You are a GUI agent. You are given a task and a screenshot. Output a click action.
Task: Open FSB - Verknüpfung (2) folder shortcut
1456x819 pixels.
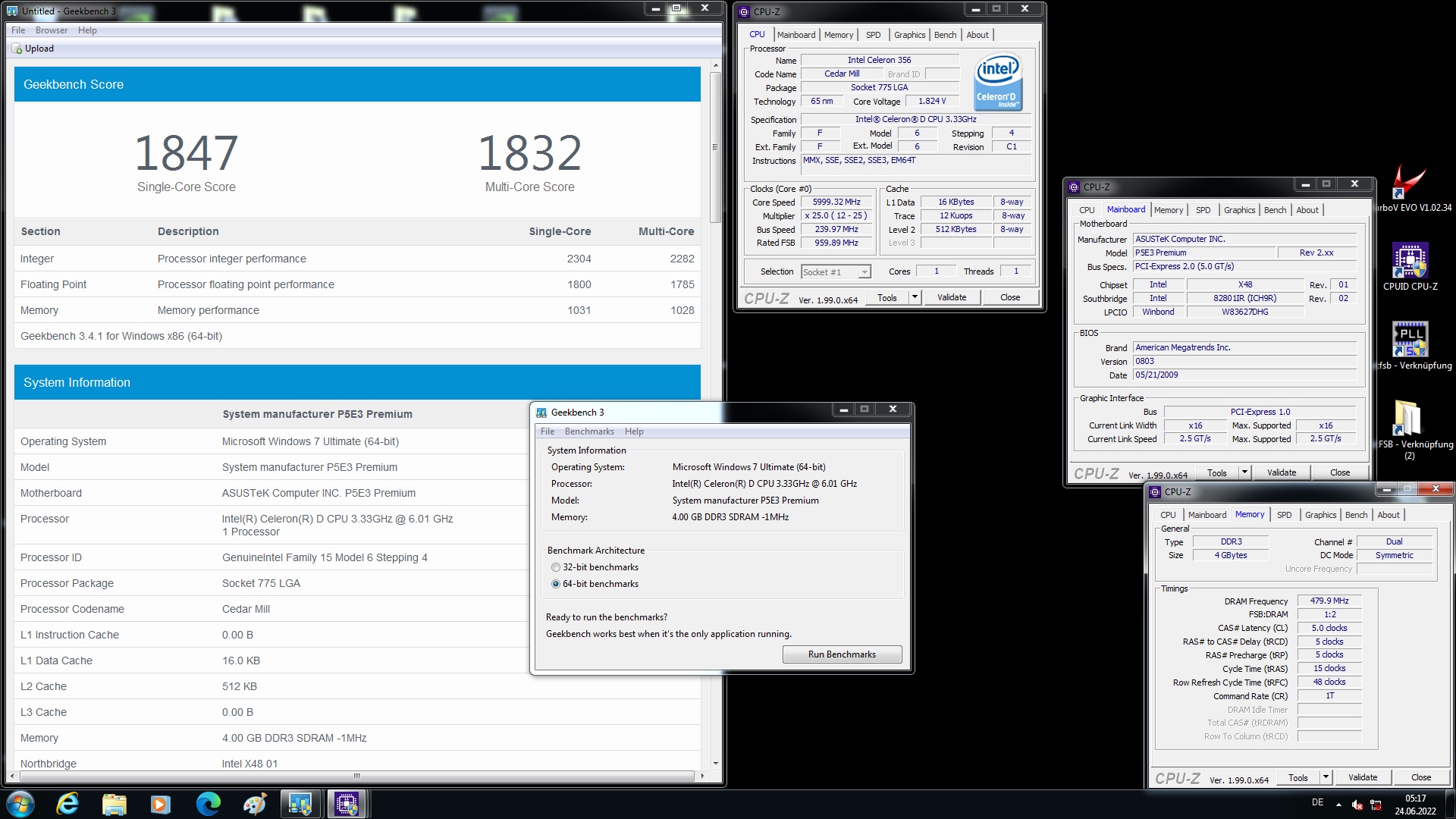[1408, 430]
